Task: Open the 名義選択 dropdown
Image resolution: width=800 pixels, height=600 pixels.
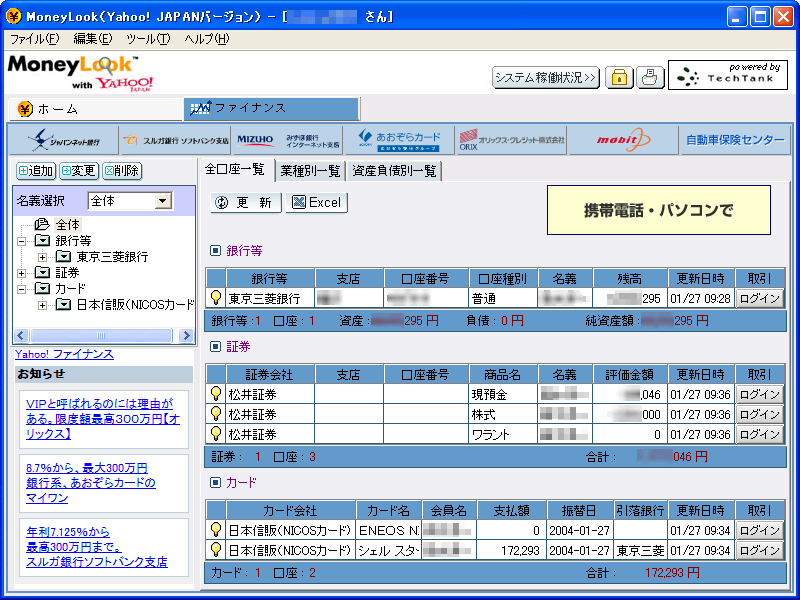Action: pyautogui.click(x=163, y=201)
